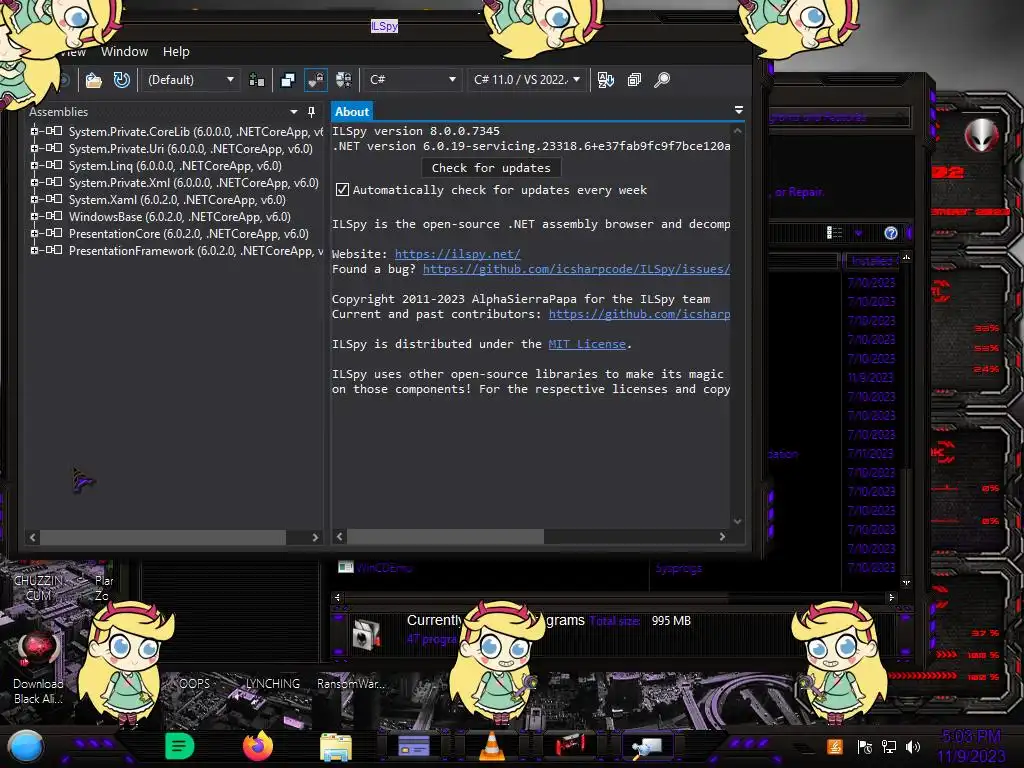Click the Reload assemblies icon
The image size is (1024, 768).
(x=121, y=80)
